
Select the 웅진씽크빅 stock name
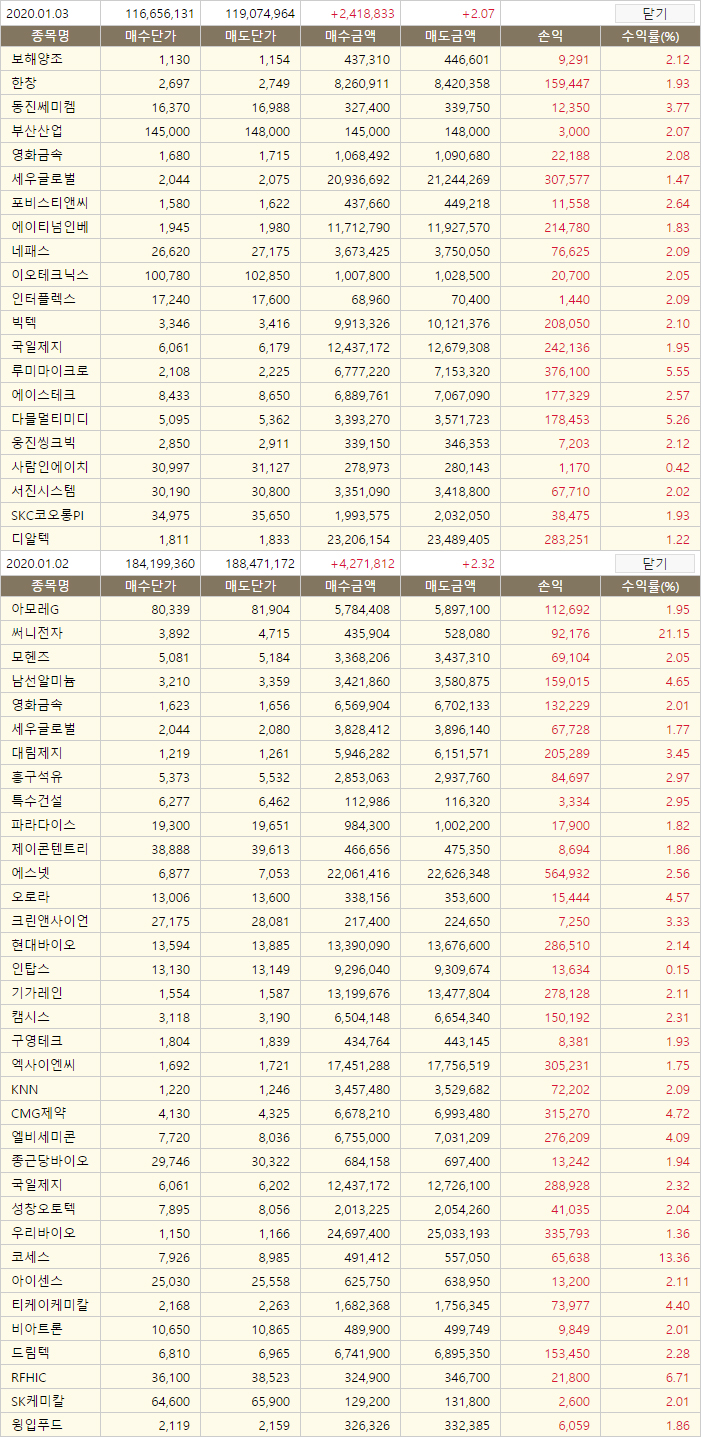point(42,443)
